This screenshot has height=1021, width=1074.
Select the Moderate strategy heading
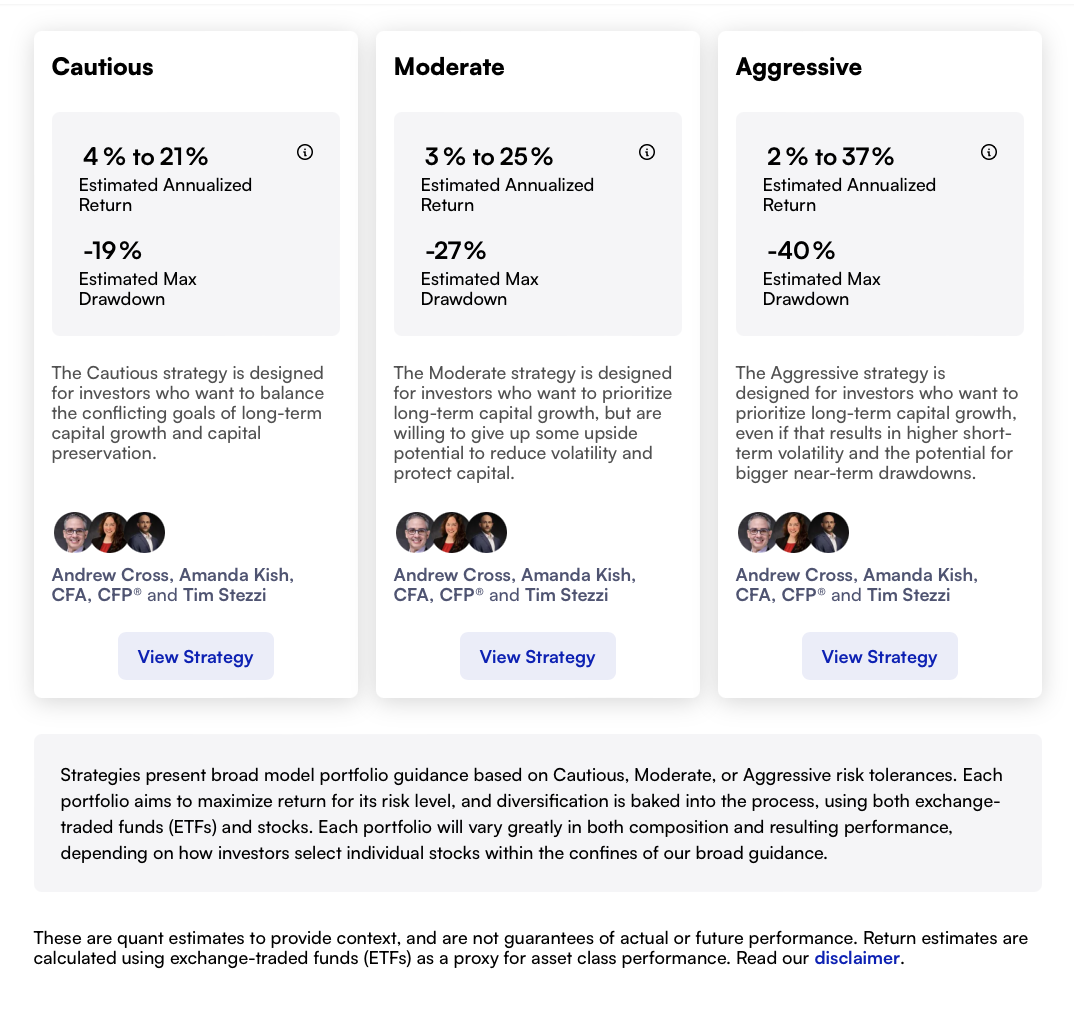(449, 66)
